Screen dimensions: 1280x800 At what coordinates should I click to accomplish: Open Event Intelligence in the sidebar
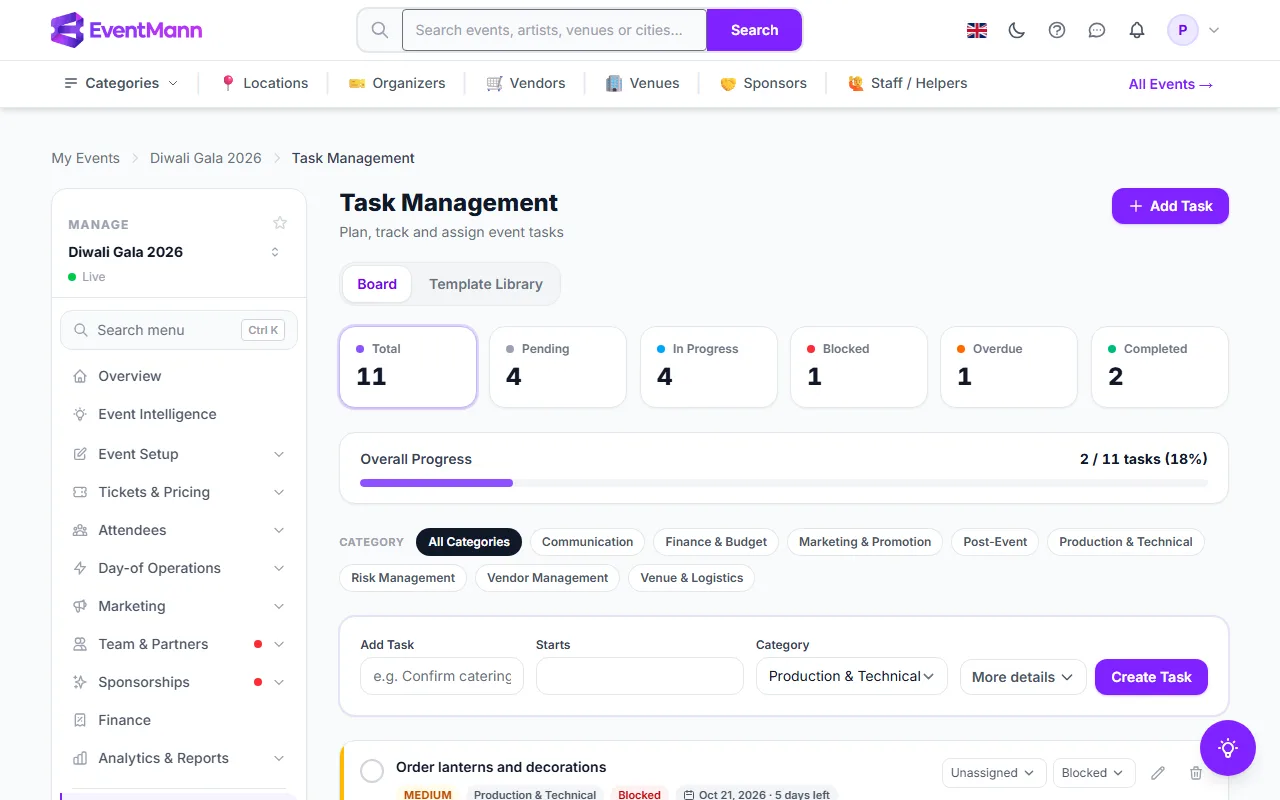[179, 414]
